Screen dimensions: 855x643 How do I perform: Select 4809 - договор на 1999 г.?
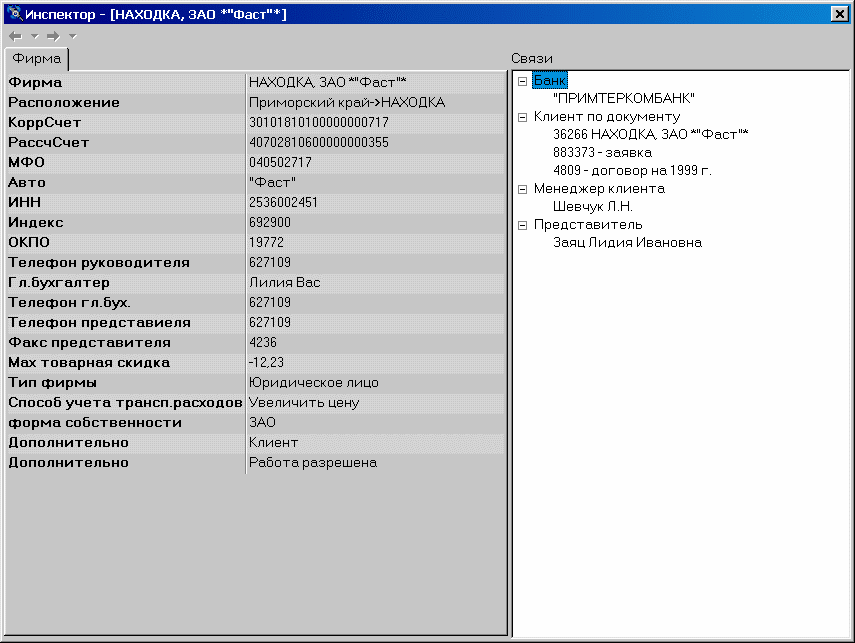pos(632,170)
